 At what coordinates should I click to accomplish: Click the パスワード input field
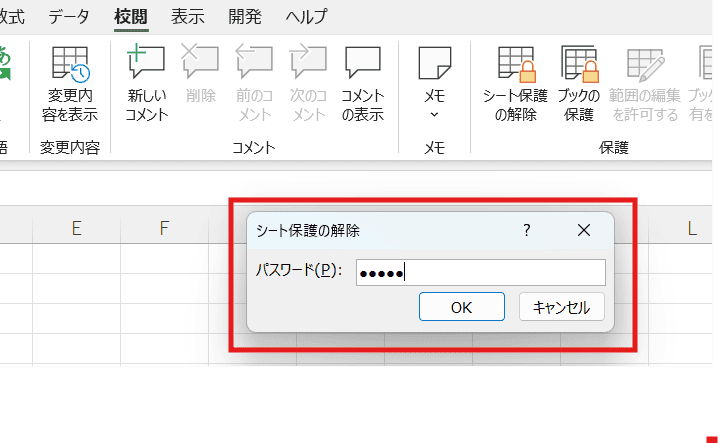point(480,273)
